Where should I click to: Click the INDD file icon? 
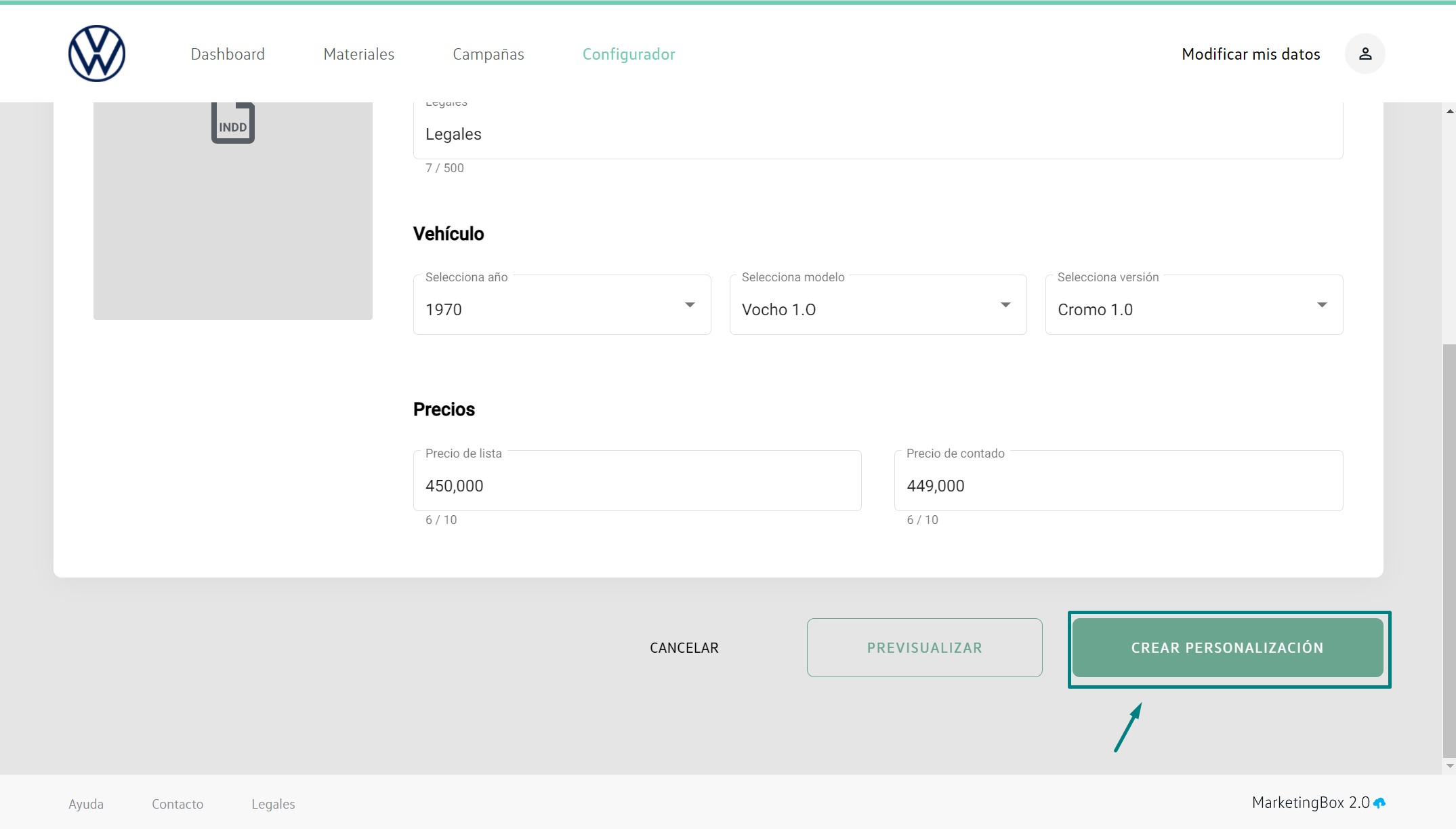(232, 123)
